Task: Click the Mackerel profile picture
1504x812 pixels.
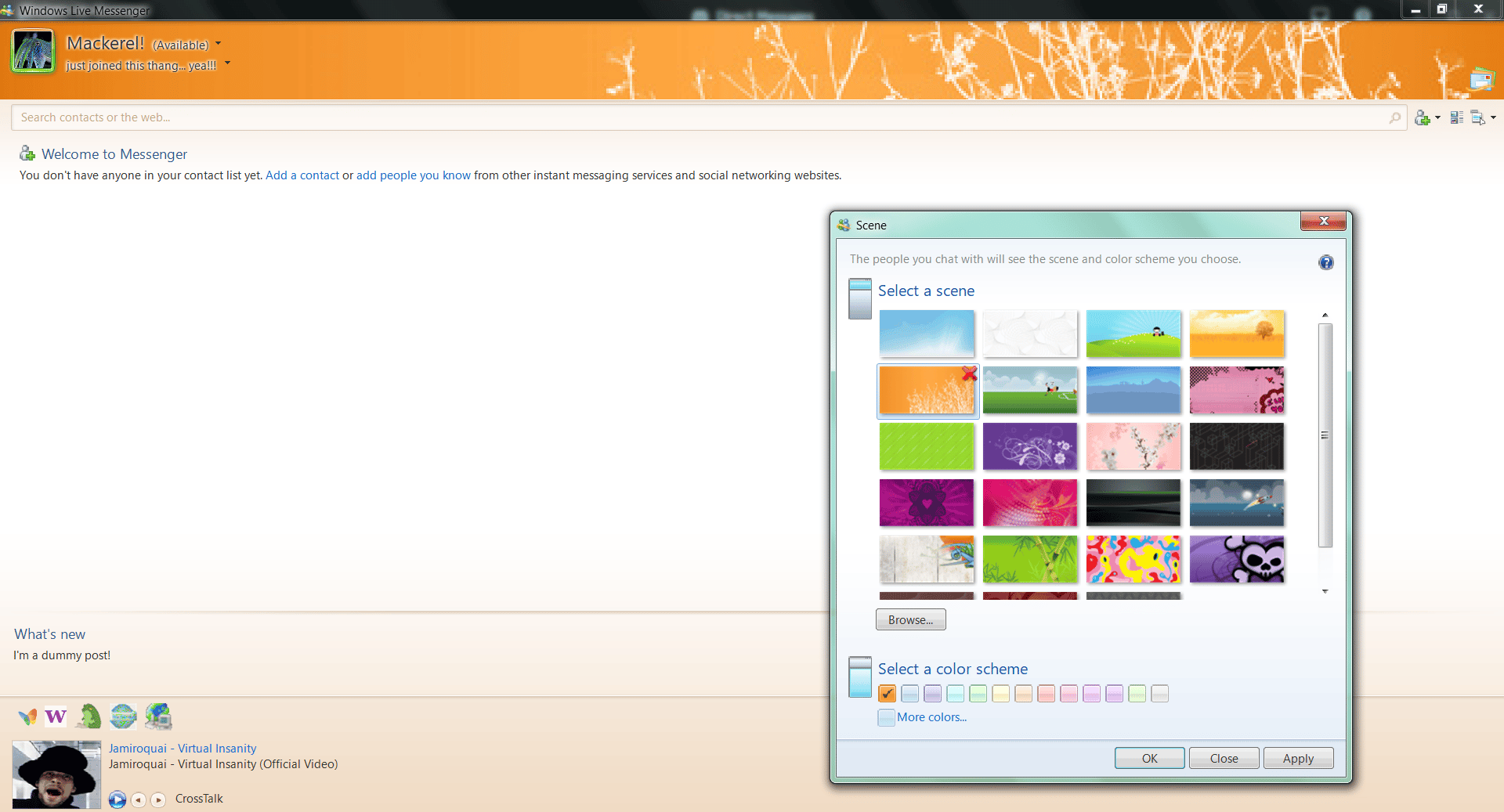Action: (x=33, y=52)
